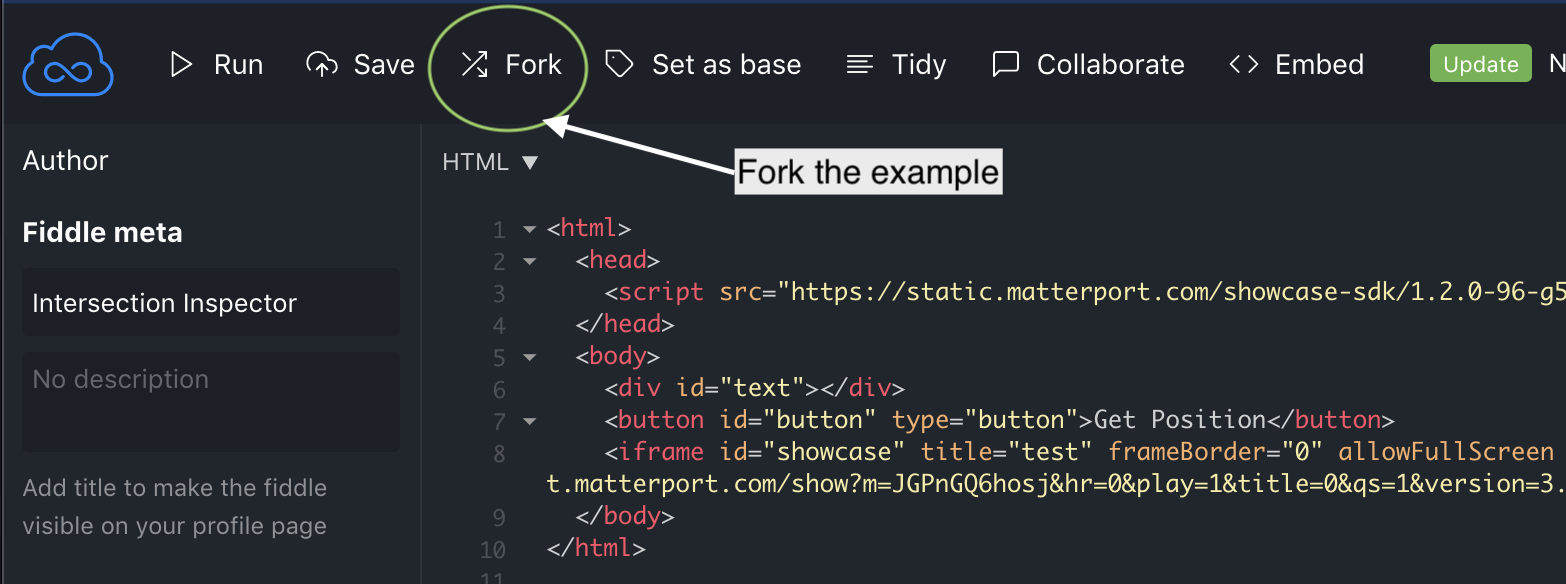The width and height of the screenshot is (1566, 584).
Task: Collapse the body tag on line 5
Action: [530, 357]
